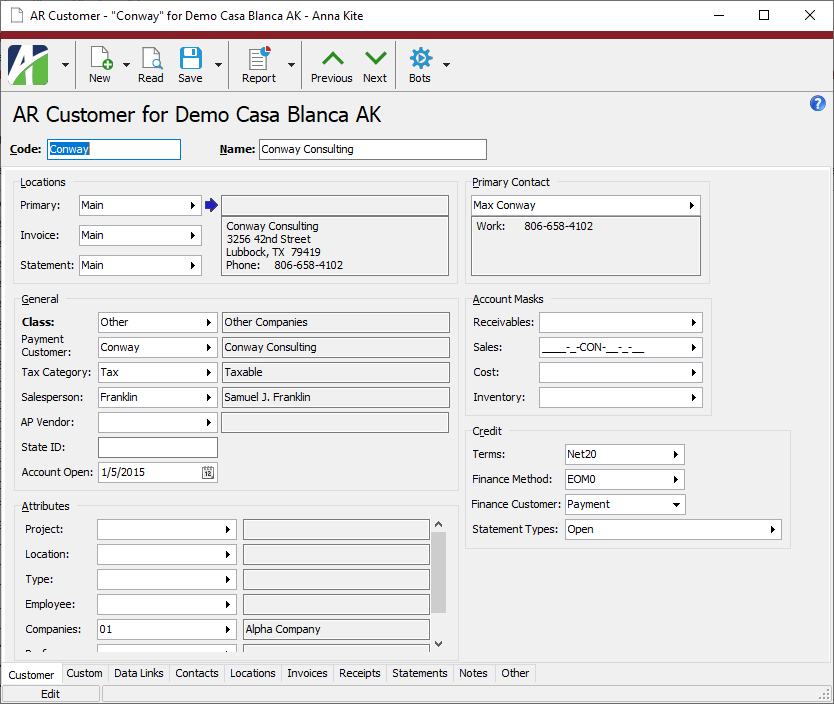Open the Report toolbar icon
The height and width of the screenshot is (704, 834).
259,64
